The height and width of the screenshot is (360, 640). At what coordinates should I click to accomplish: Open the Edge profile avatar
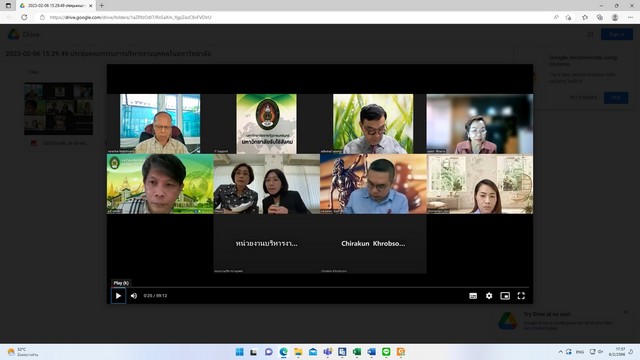coord(615,17)
